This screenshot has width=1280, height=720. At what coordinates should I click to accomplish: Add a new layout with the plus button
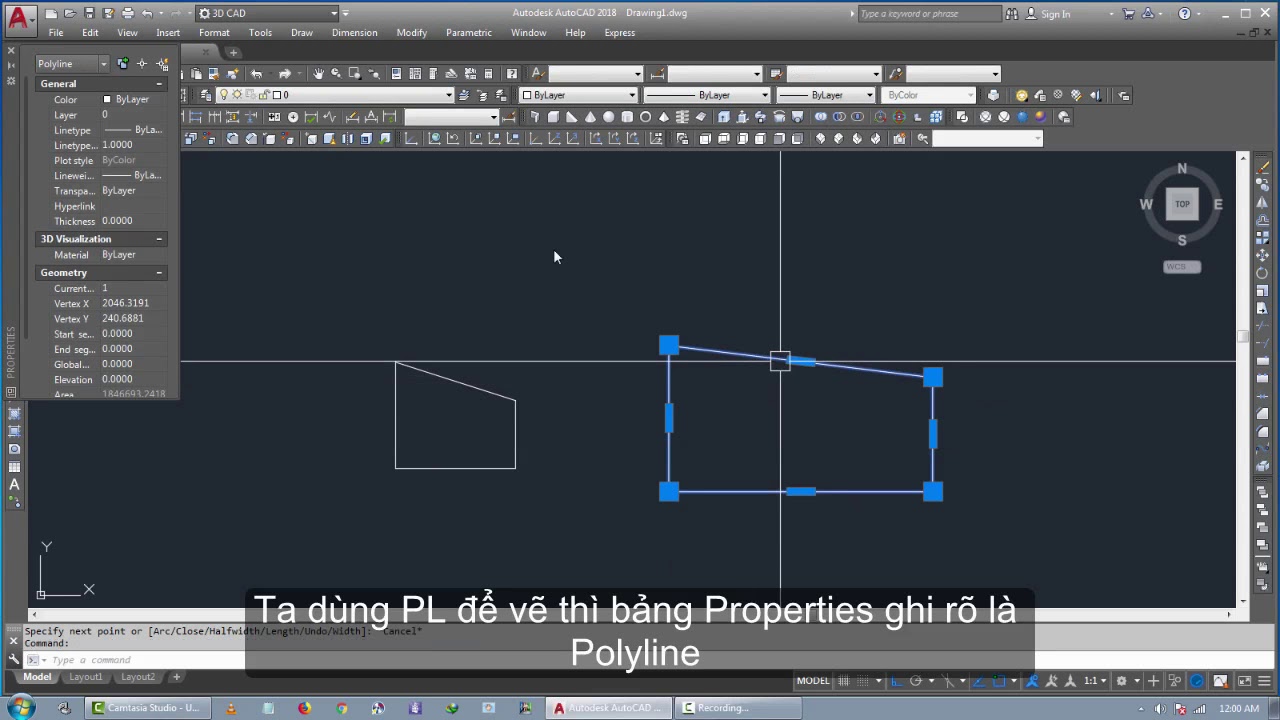(x=176, y=677)
